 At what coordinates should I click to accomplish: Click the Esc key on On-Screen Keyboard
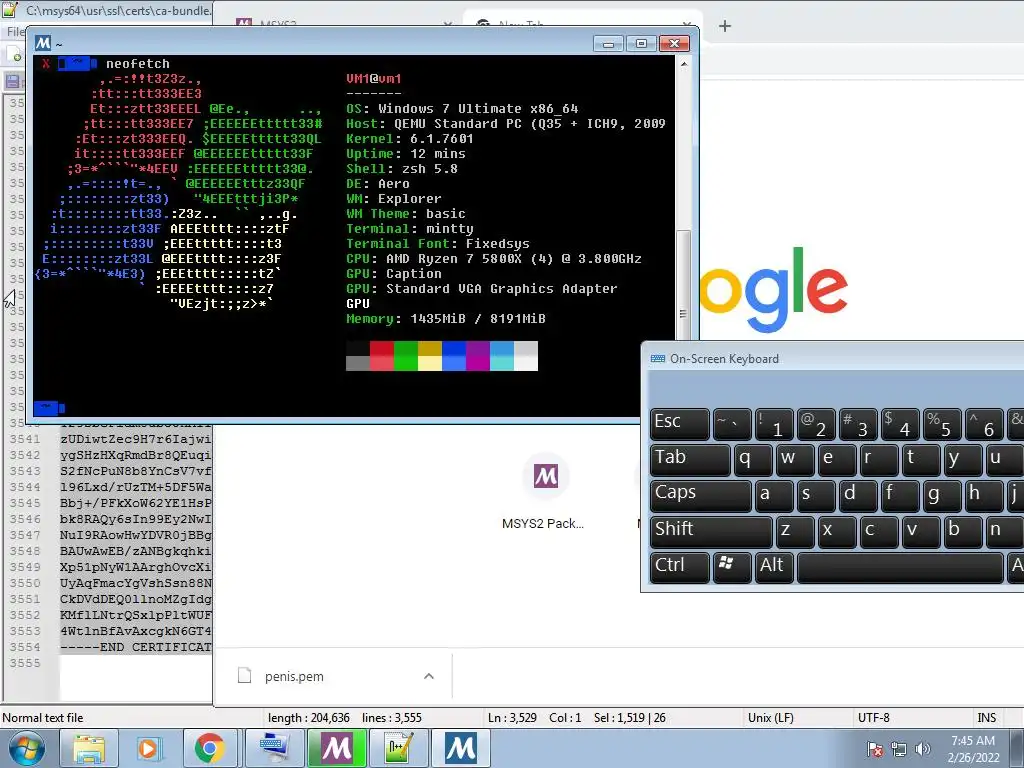click(x=680, y=423)
